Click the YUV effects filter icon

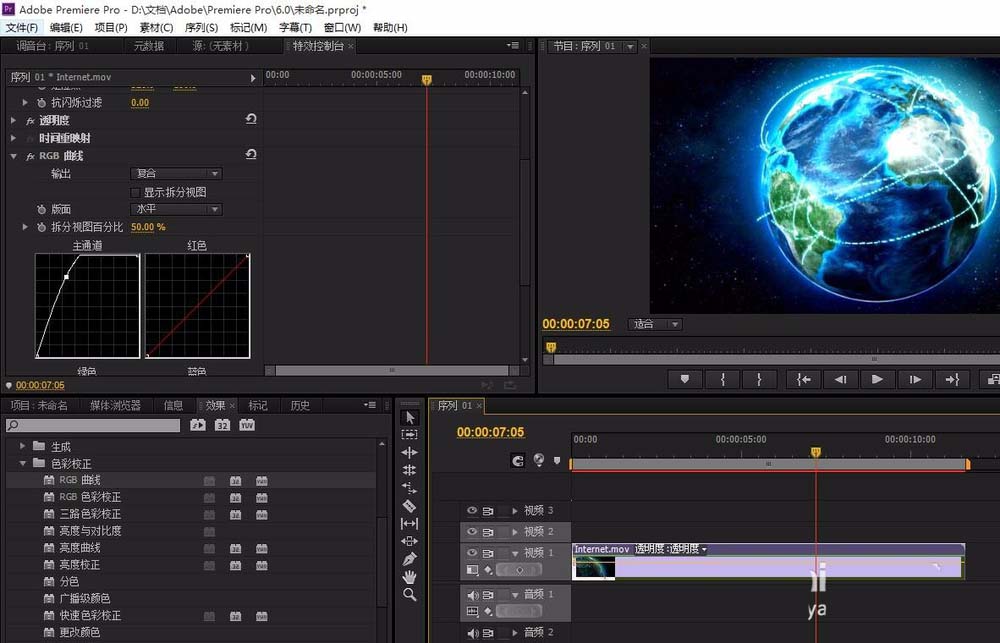click(247, 425)
